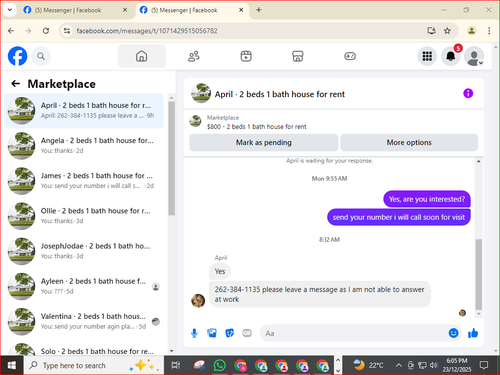Image resolution: width=500 pixels, height=375 pixels.
Task: Reload the page
Action: pyautogui.click(x=46, y=31)
